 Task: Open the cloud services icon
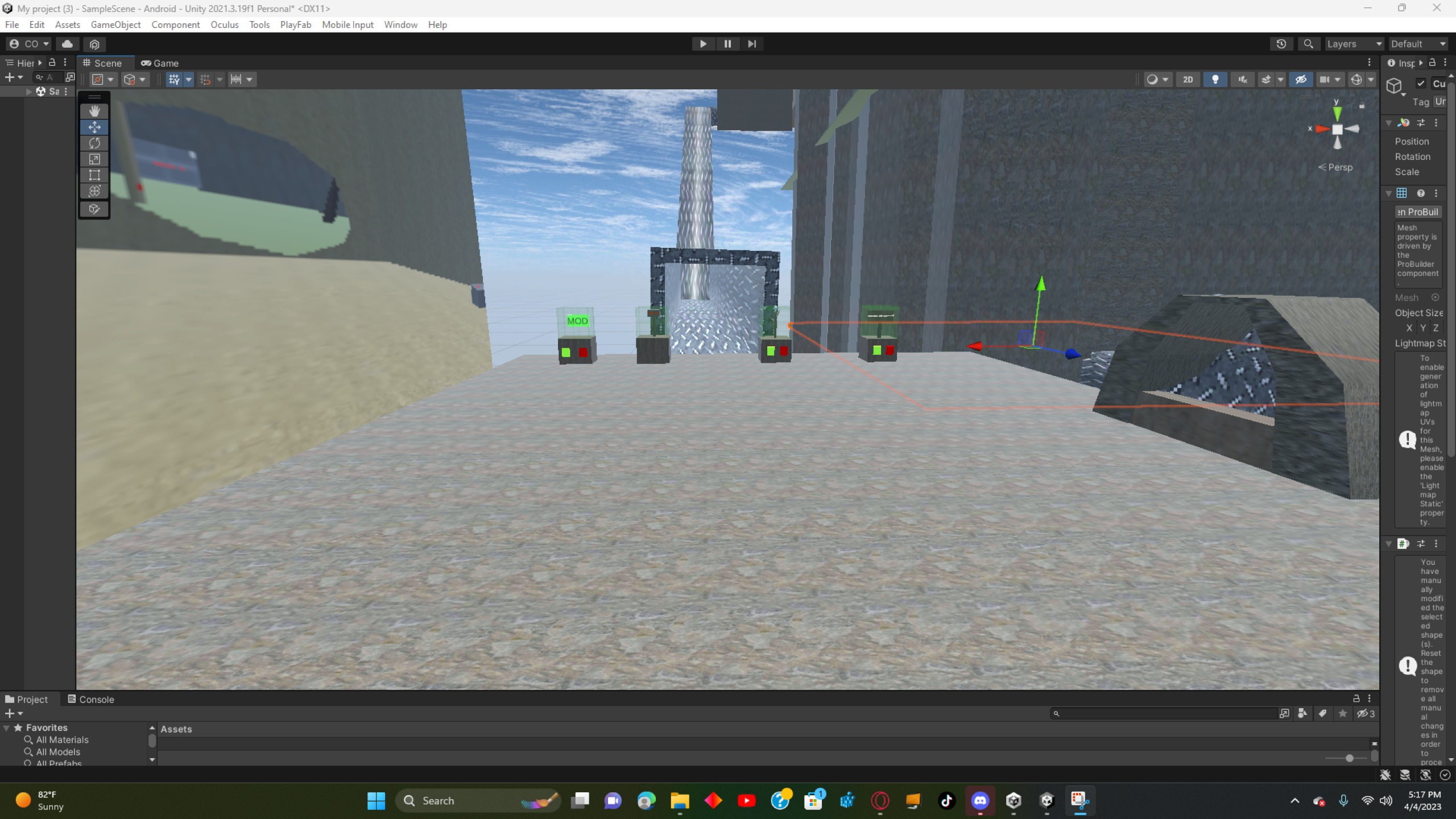tap(67, 44)
